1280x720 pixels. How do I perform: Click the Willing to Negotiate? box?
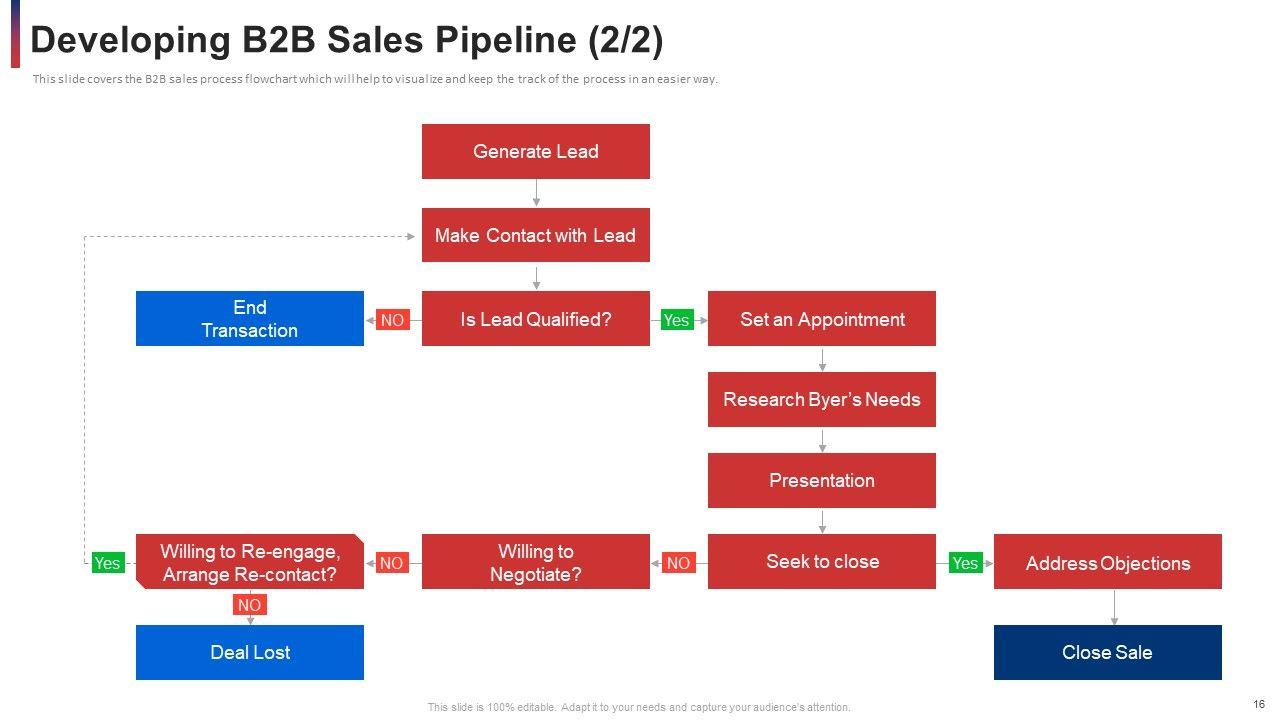tap(535, 562)
